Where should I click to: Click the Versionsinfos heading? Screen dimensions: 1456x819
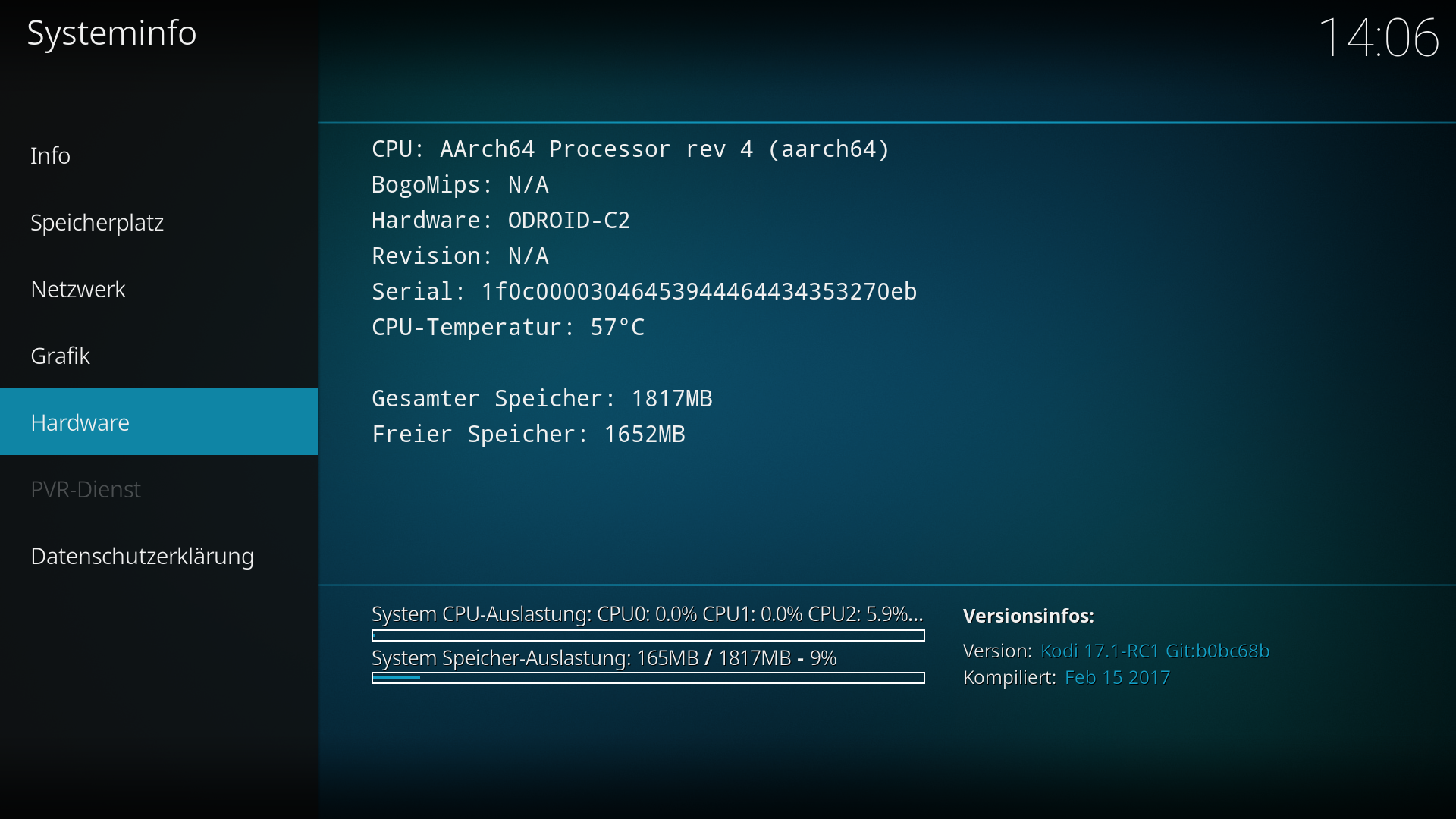click(1028, 616)
